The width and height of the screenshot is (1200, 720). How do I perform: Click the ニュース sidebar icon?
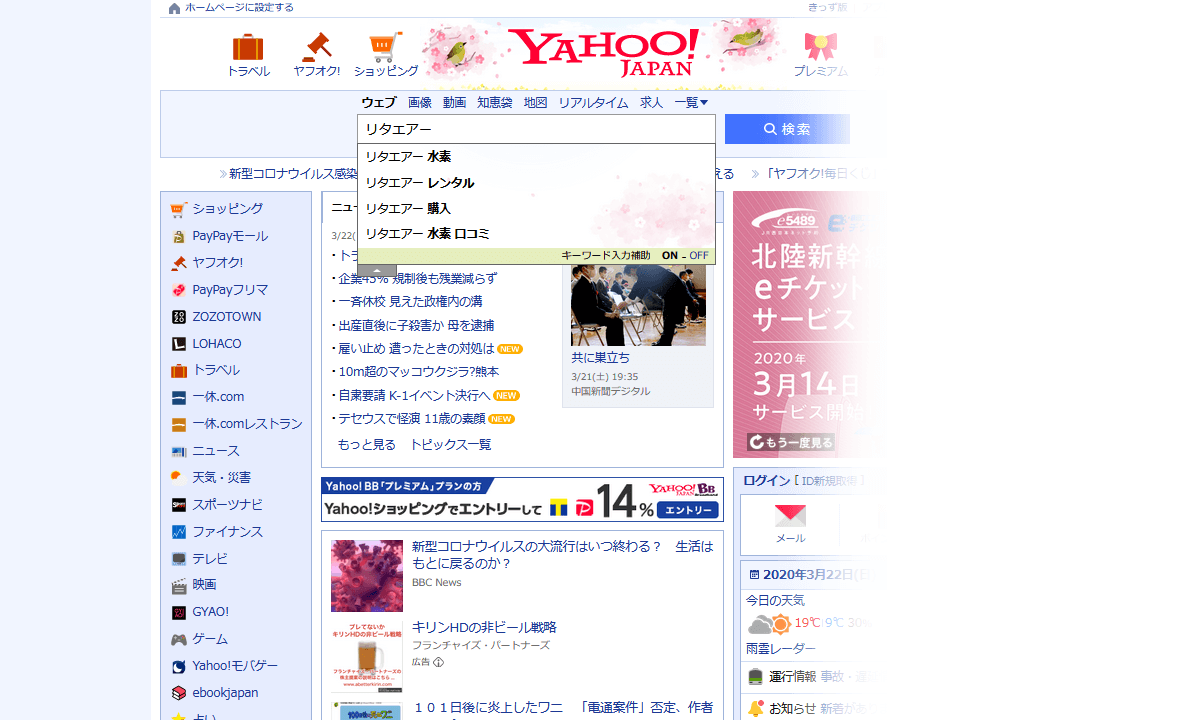pyautogui.click(x=179, y=451)
